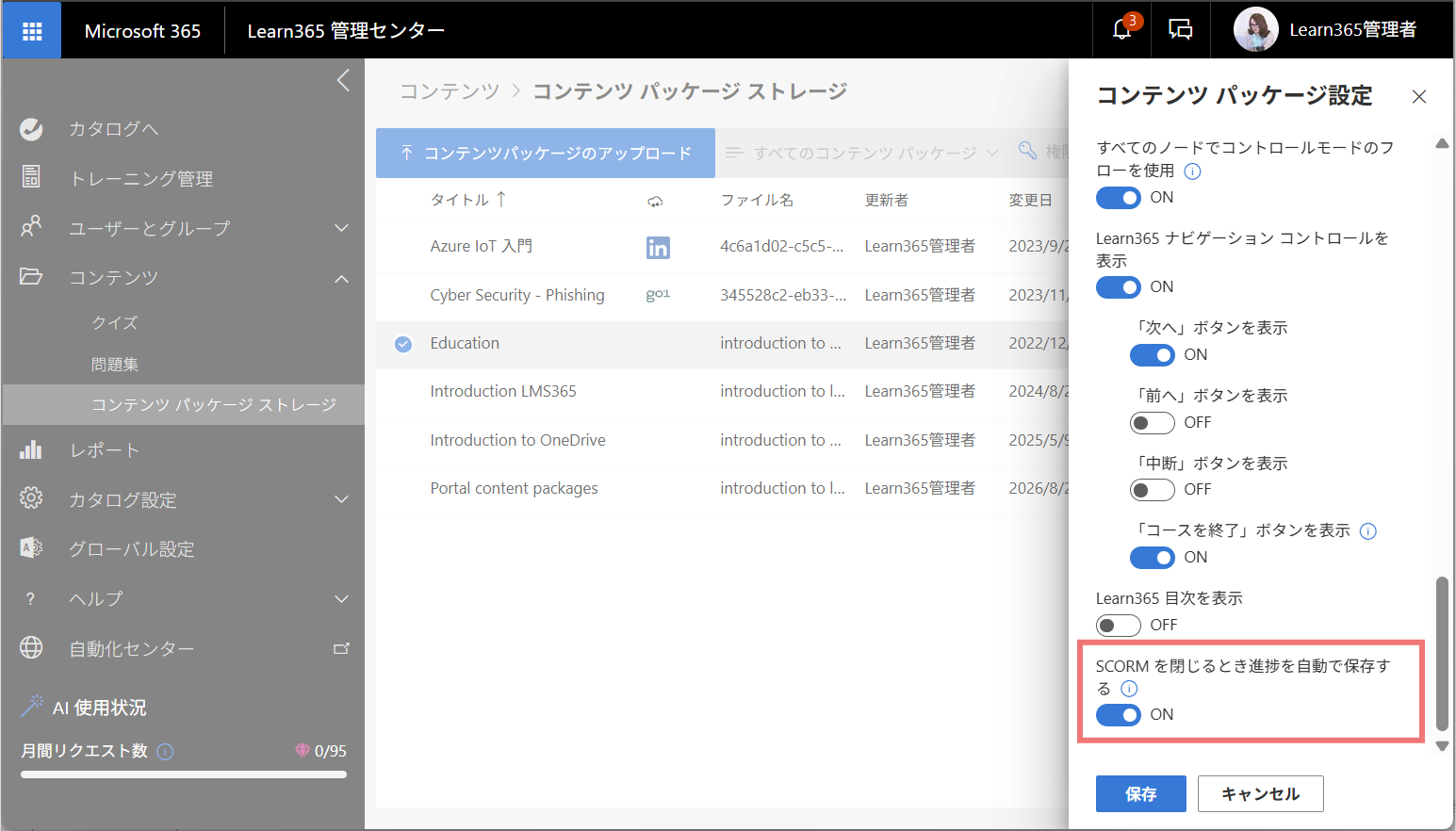Image resolution: width=1456 pixels, height=831 pixels.
Task: Click the info icon beside コントロールモードのフローを使用
Action: (1192, 171)
